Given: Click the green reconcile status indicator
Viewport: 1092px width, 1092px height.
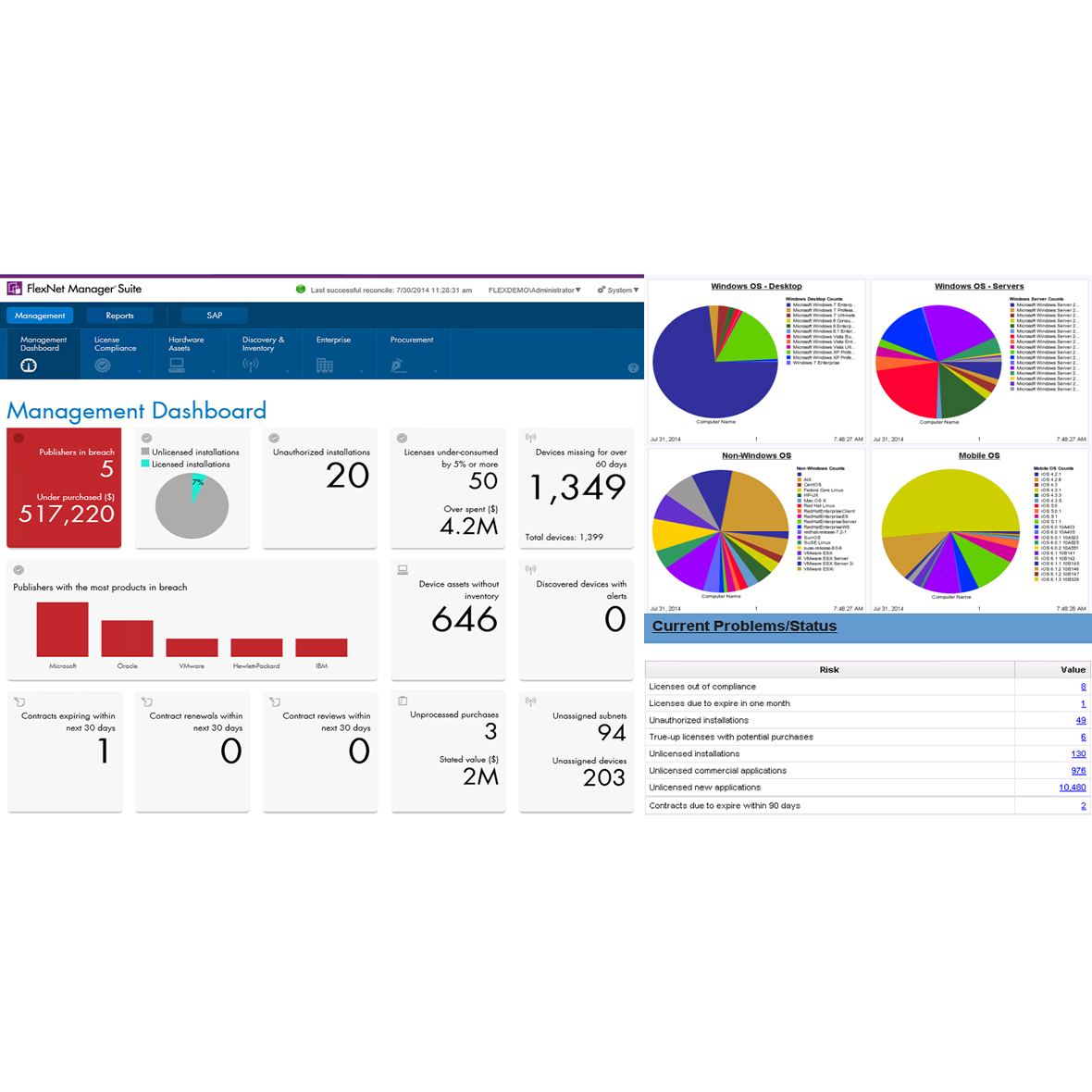Looking at the screenshot, I should (x=301, y=289).
